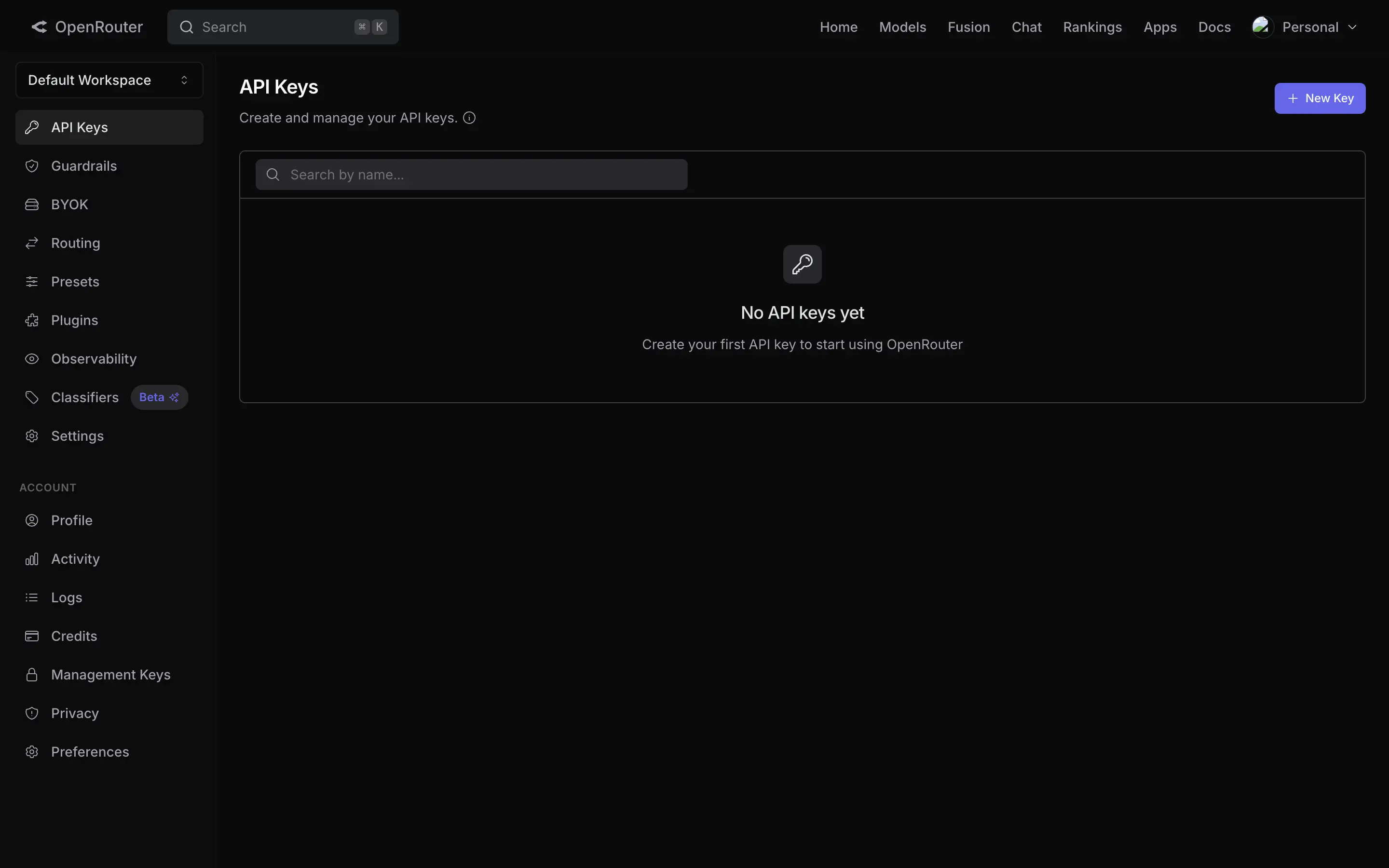The width and height of the screenshot is (1389, 868).
Task: Open the BYOK sidebar label
Action: coord(69,204)
